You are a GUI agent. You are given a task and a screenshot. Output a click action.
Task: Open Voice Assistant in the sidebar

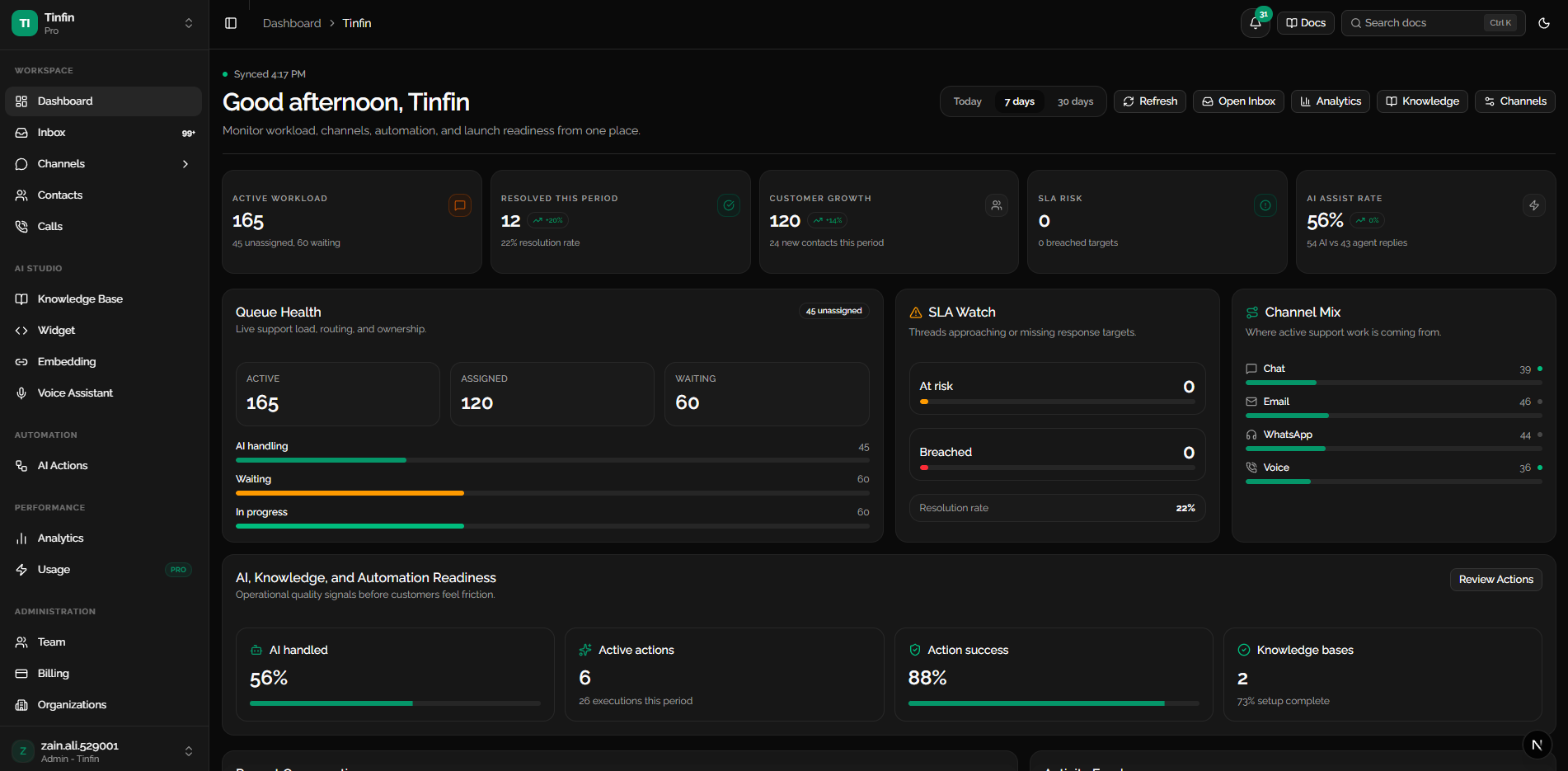click(104, 393)
